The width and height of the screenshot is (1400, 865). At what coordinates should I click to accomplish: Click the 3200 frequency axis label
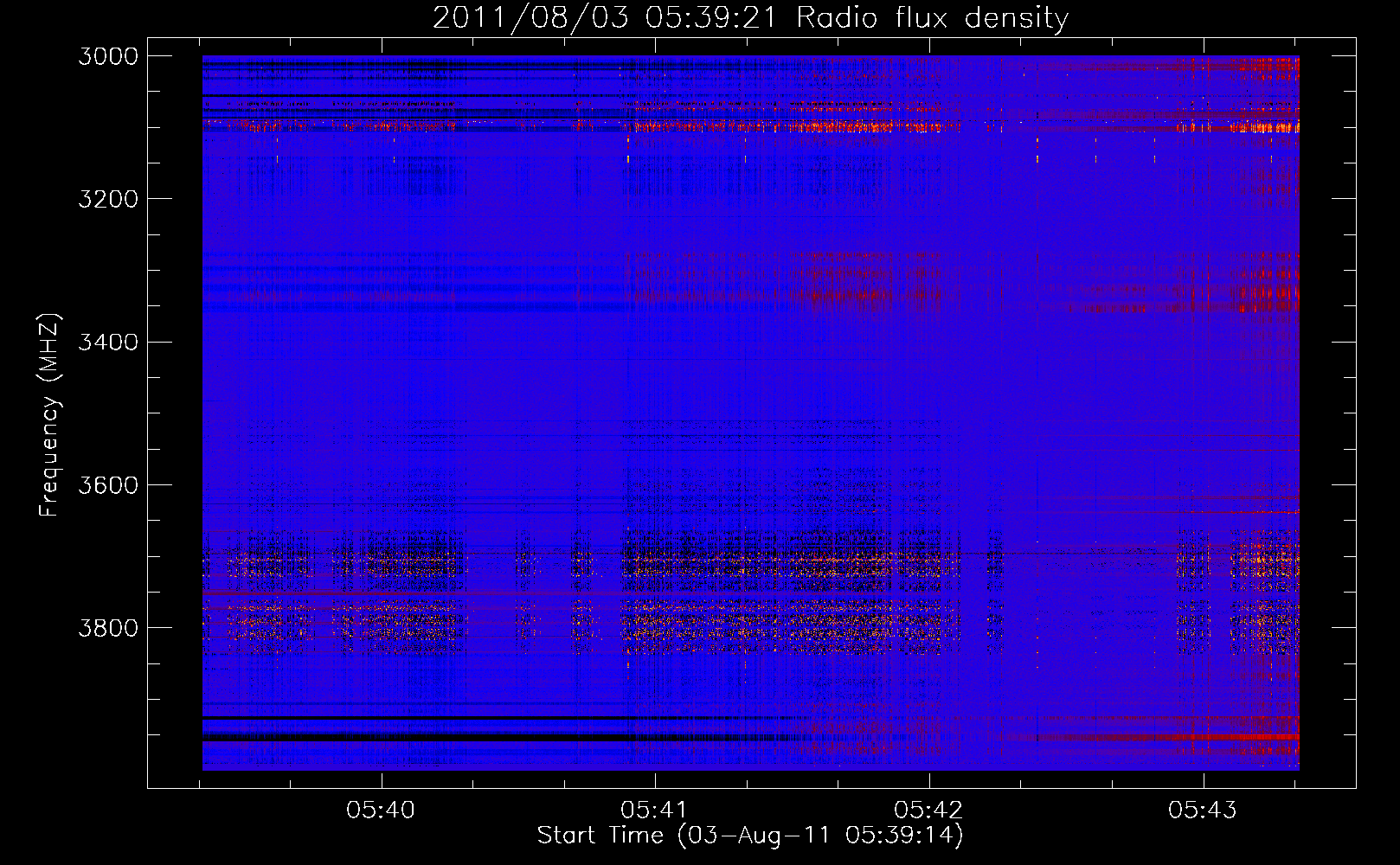108,199
